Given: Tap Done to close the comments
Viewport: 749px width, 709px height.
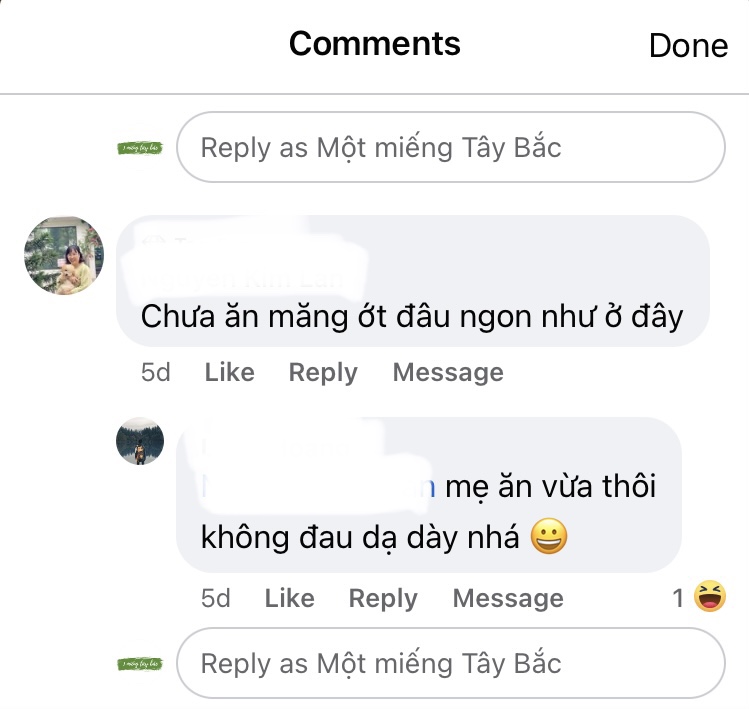Looking at the screenshot, I should (688, 45).
